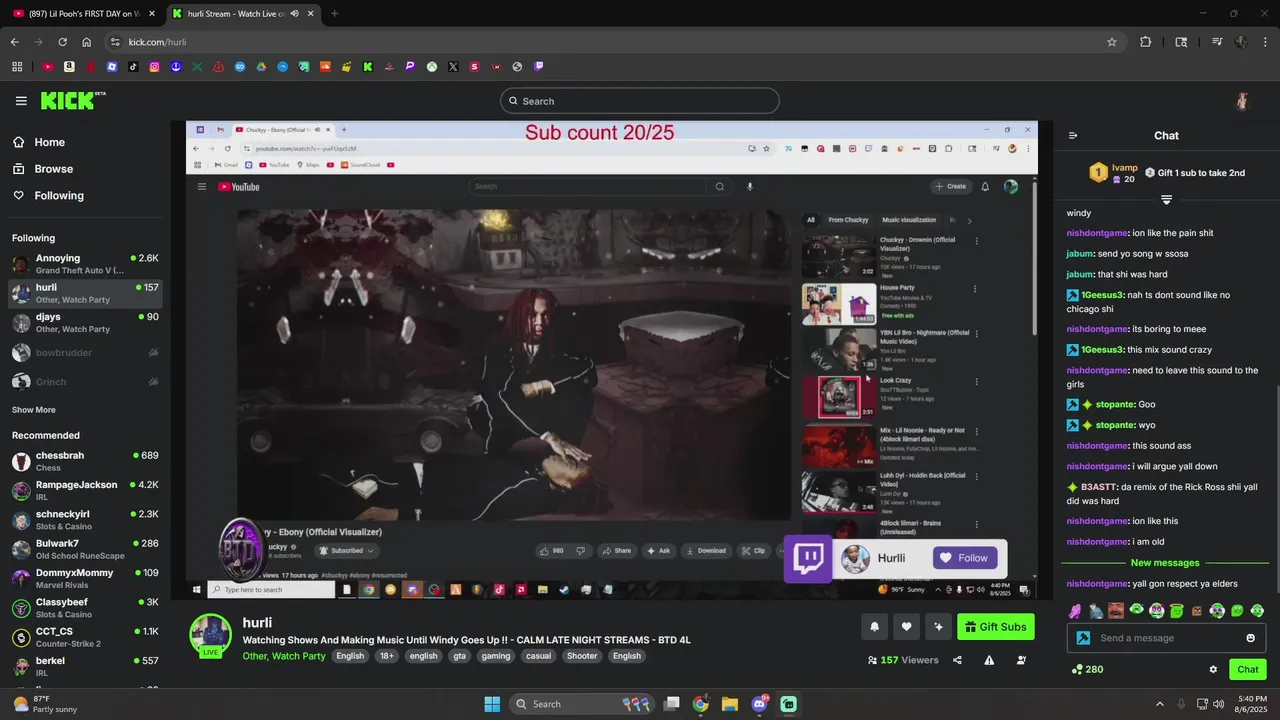Viewport: 1280px width, 720px height.
Task: Open the SoundCloud bookmark in the bookmarks bar
Action: pyautogui.click(x=325, y=67)
